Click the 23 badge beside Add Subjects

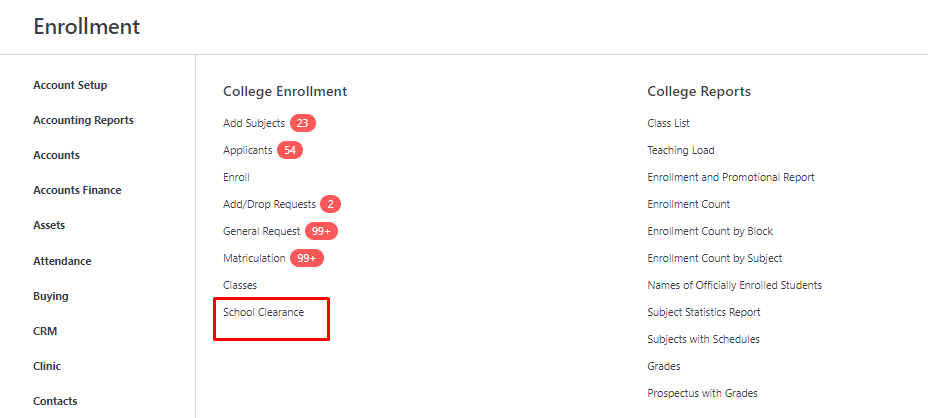[302, 123]
